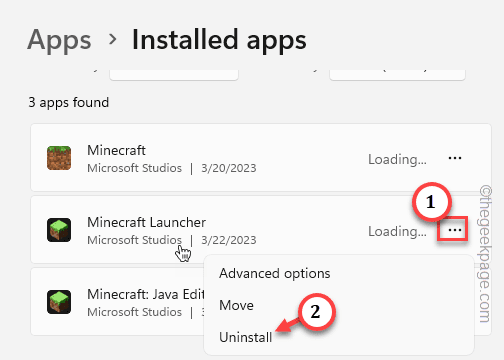The width and height of the screenshot is (504, 360).
Task: Open the three-dot menu for Minecraft
Action: click(455, 158)
